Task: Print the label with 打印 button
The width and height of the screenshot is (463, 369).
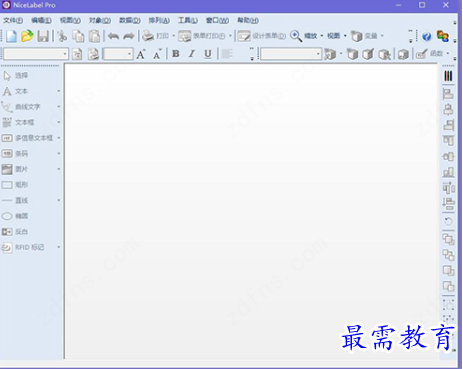Action: click(x=155, y=36)
